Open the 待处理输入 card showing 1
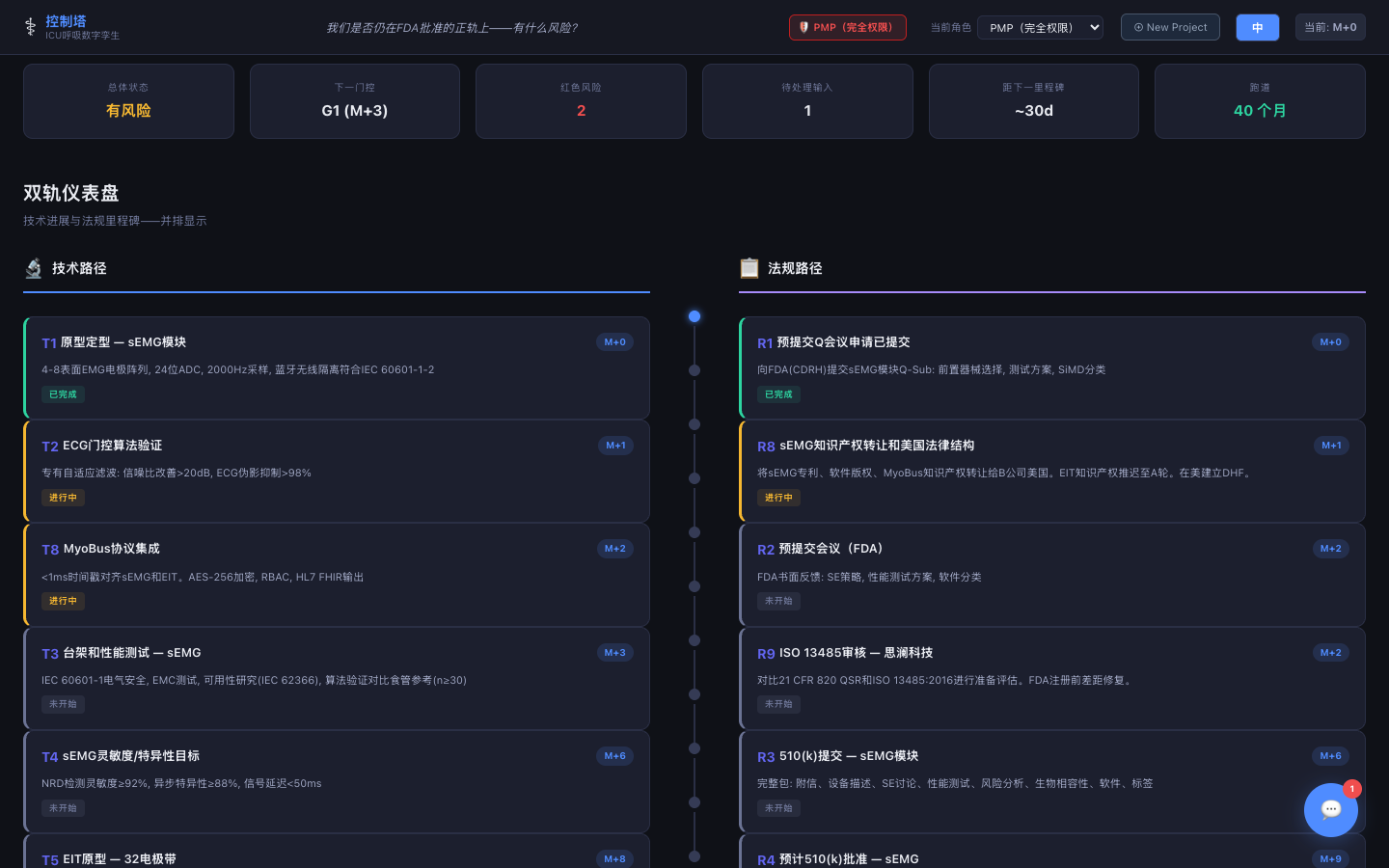This screenshot has width=1389, height=868. coord(807,101)
